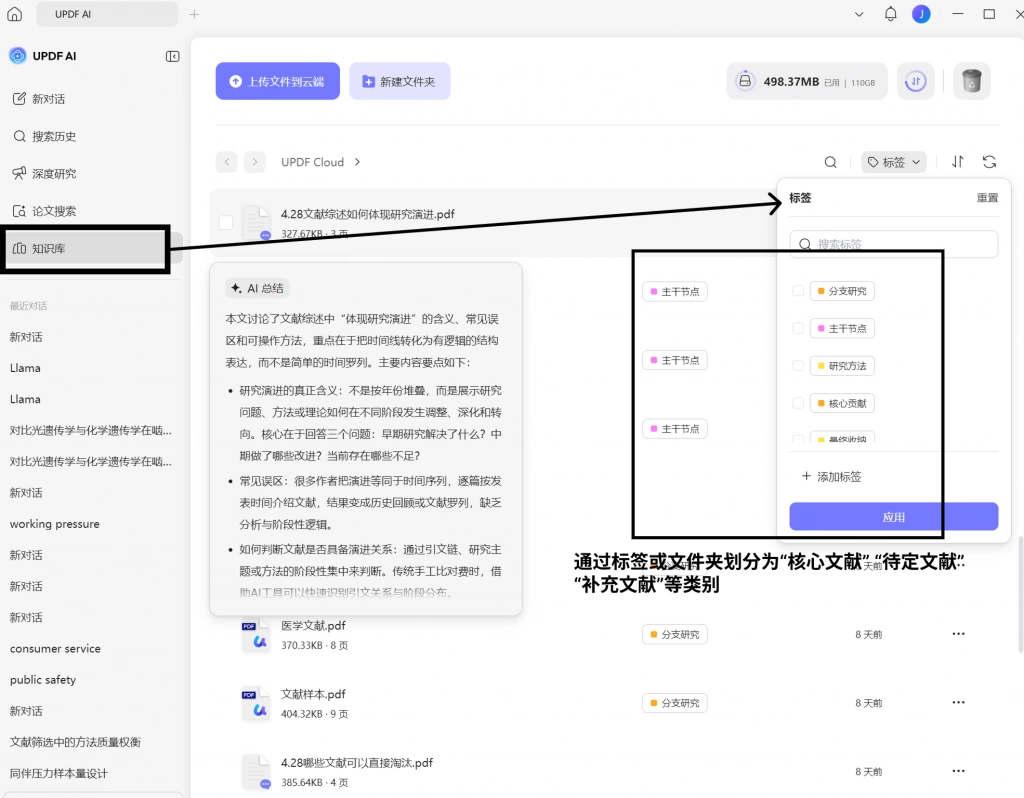Switch to the UPDF AI tab
1024x798 pixels.
coord(107,14)
